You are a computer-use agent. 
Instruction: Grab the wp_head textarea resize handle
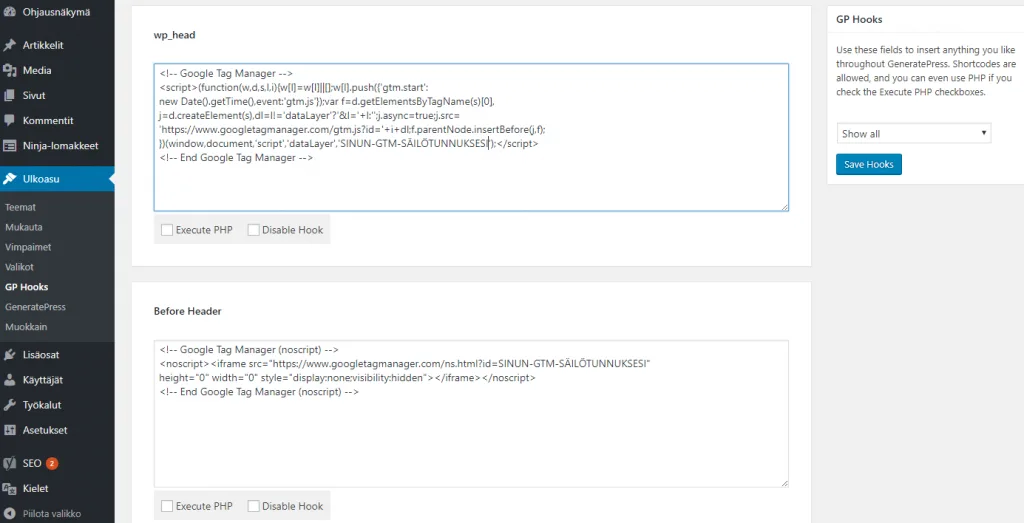click(x=784, y=207)
